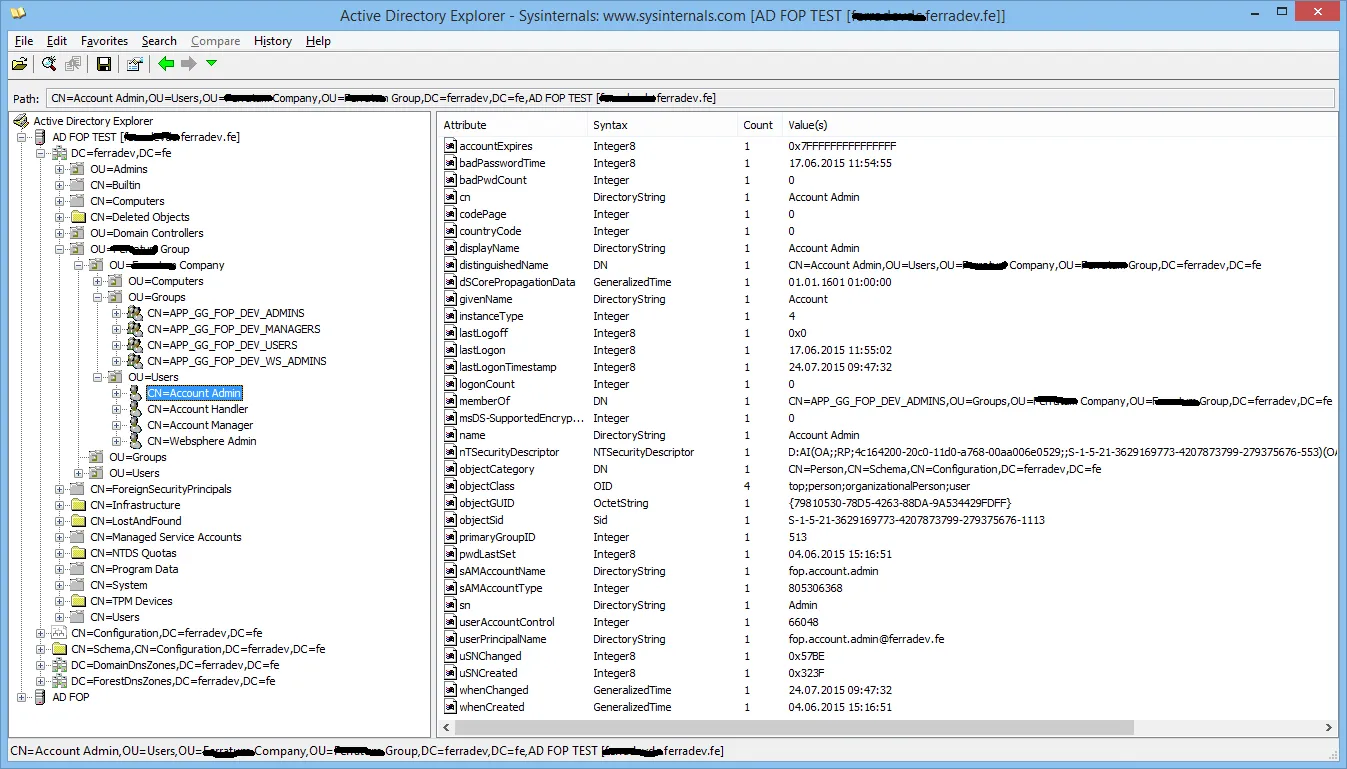
Task: Select the CN=NTDS Quotas tree row
Action: 133,553
